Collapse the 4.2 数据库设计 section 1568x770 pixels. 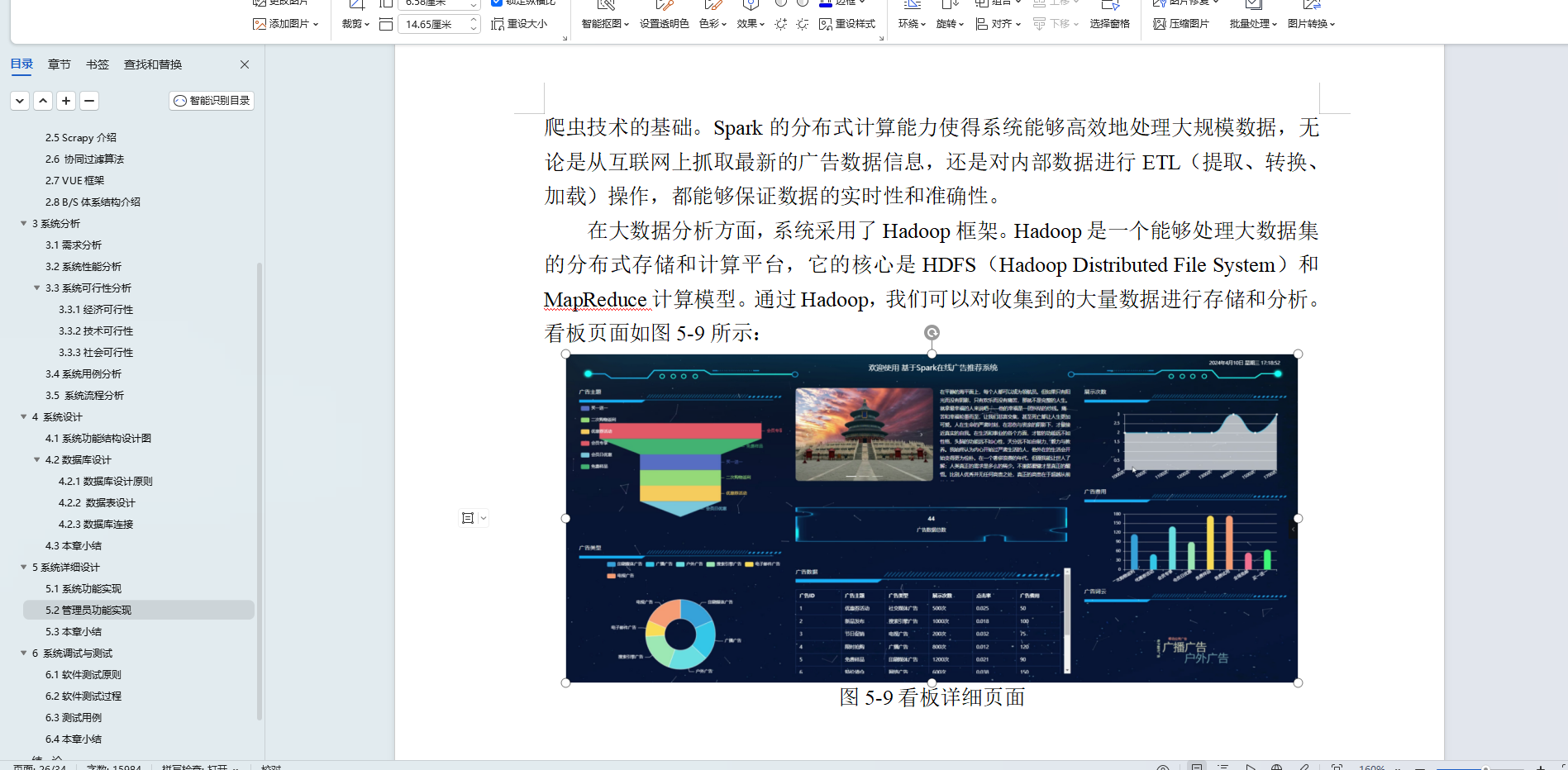(x=35, y=459)
